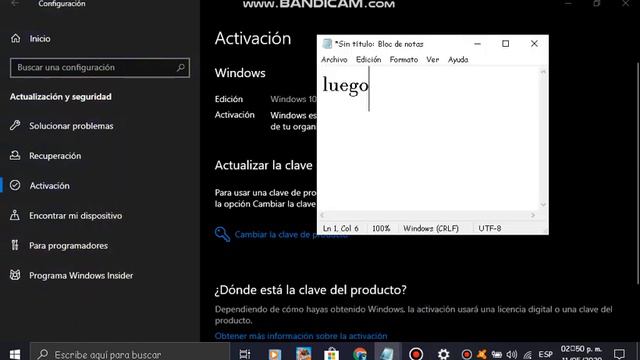Click Notepad horizontal scrollbar right arrow
The width and height of the screenshot is (640, 360).
click(x=533, y=215)
